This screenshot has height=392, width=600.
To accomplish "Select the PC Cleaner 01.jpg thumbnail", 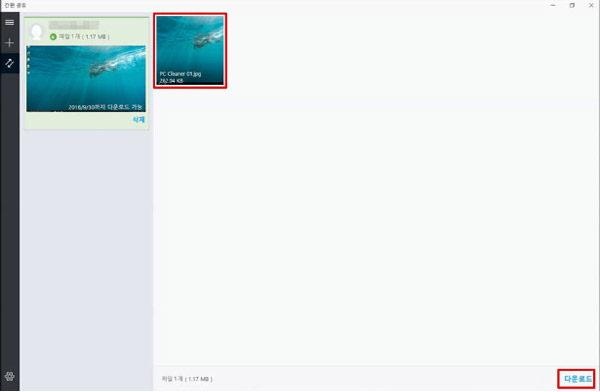I will click(190, 50).
